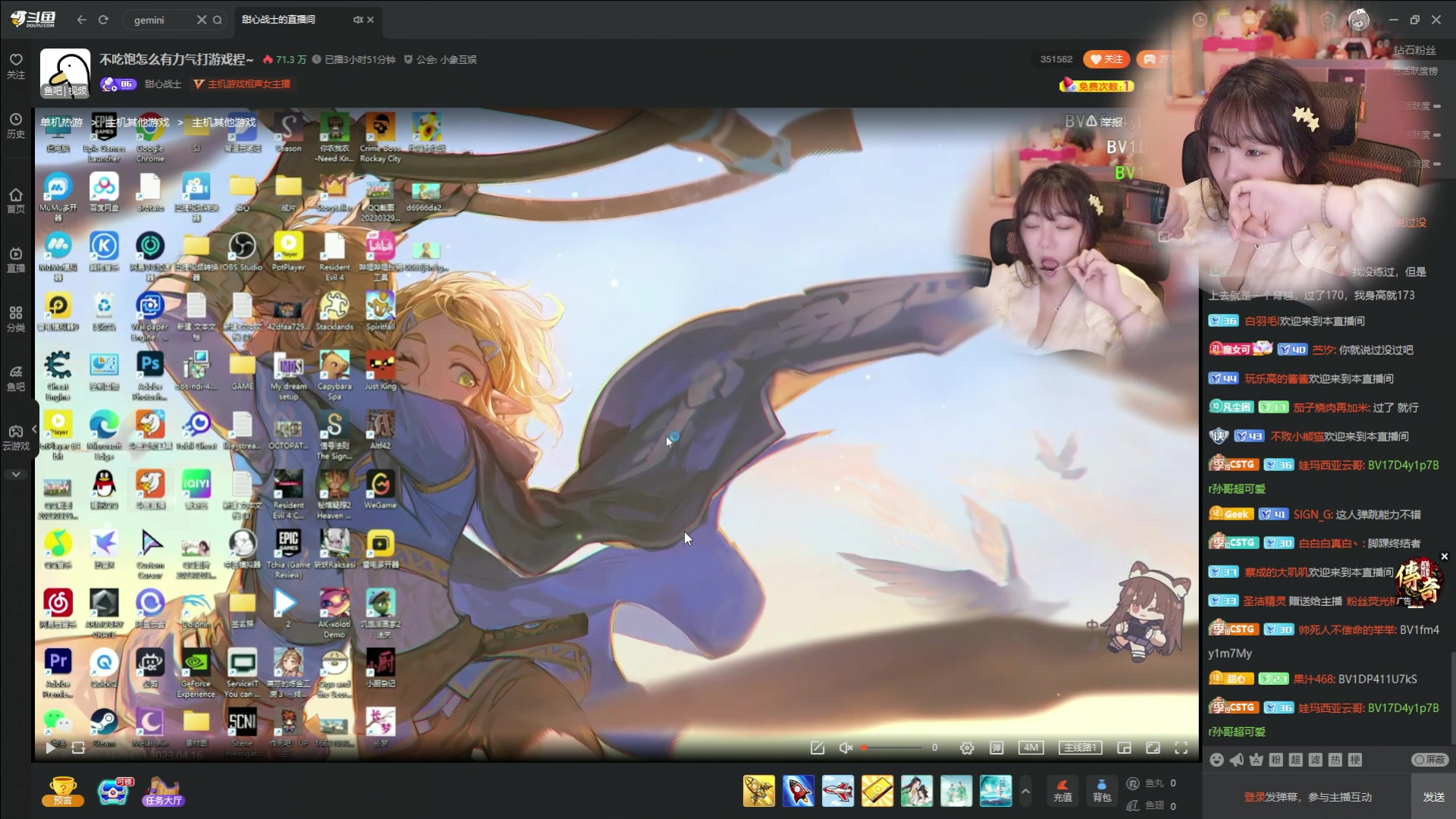1456x819 pixels.
Task: Select the red airplane gift
Action: [x=838, y=791]
